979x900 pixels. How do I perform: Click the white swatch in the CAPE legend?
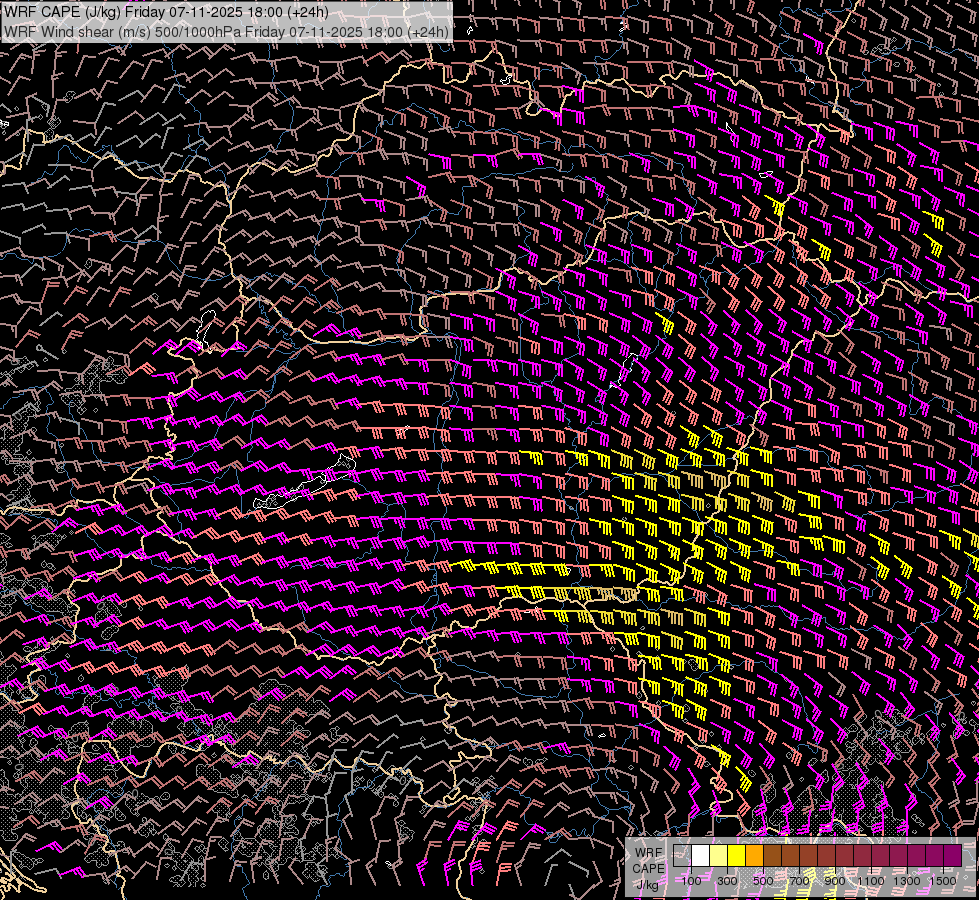click(x=700, y=856)
